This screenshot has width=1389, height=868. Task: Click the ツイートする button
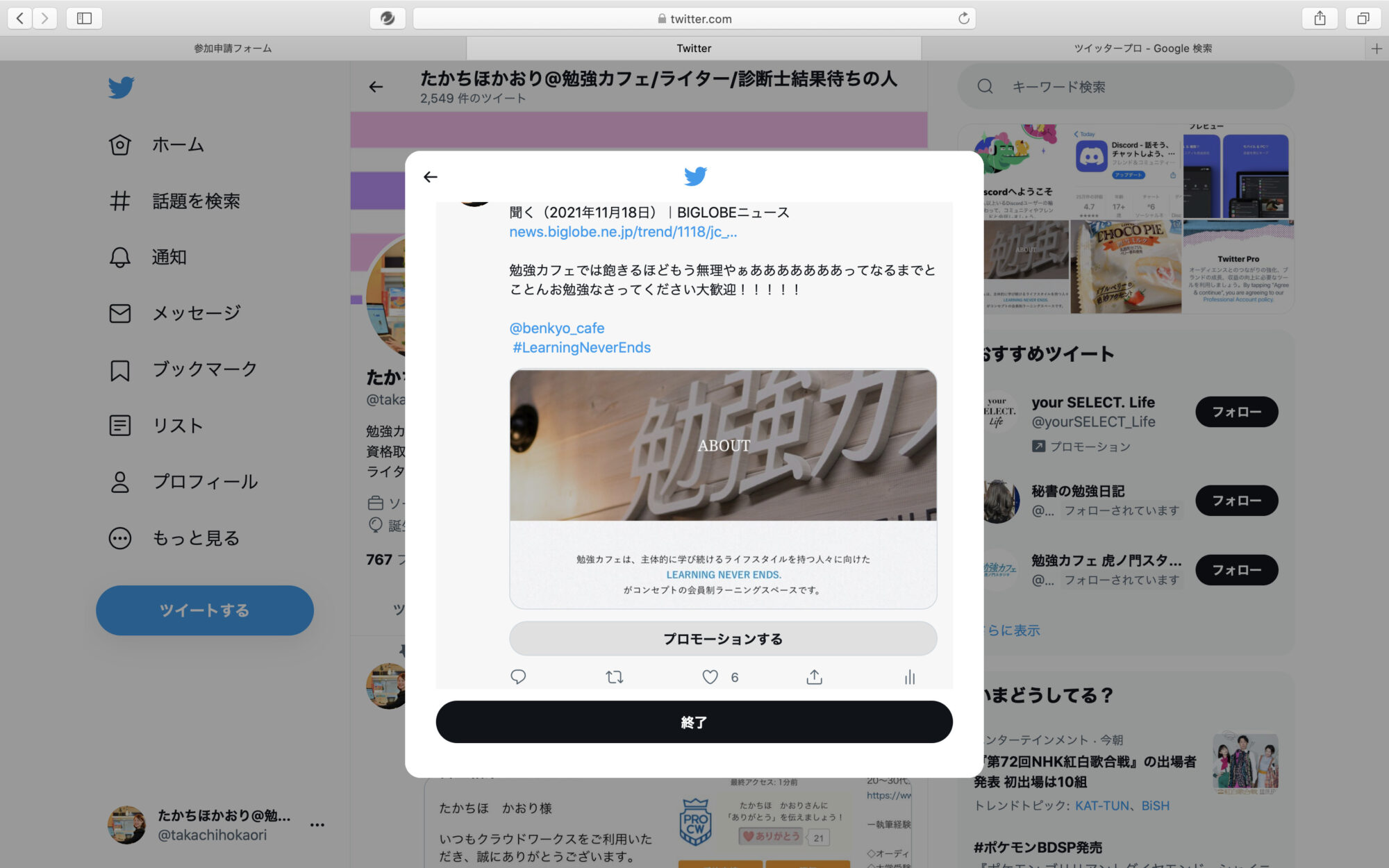point(205,610)
